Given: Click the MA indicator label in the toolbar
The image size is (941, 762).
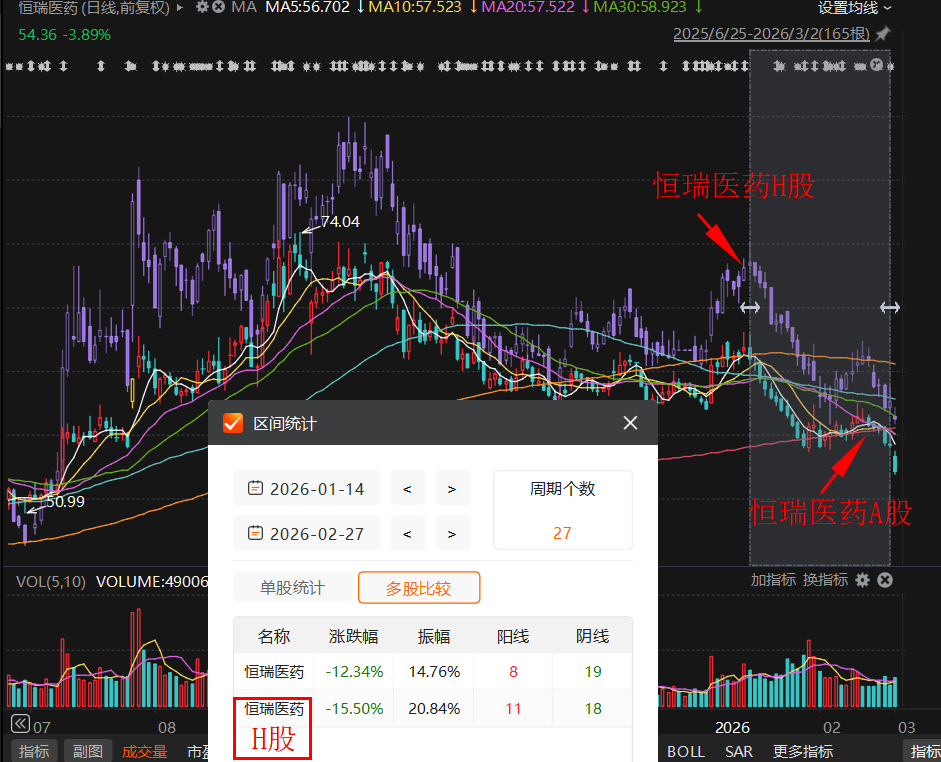Looking at the screenshot, I should 243,8.
